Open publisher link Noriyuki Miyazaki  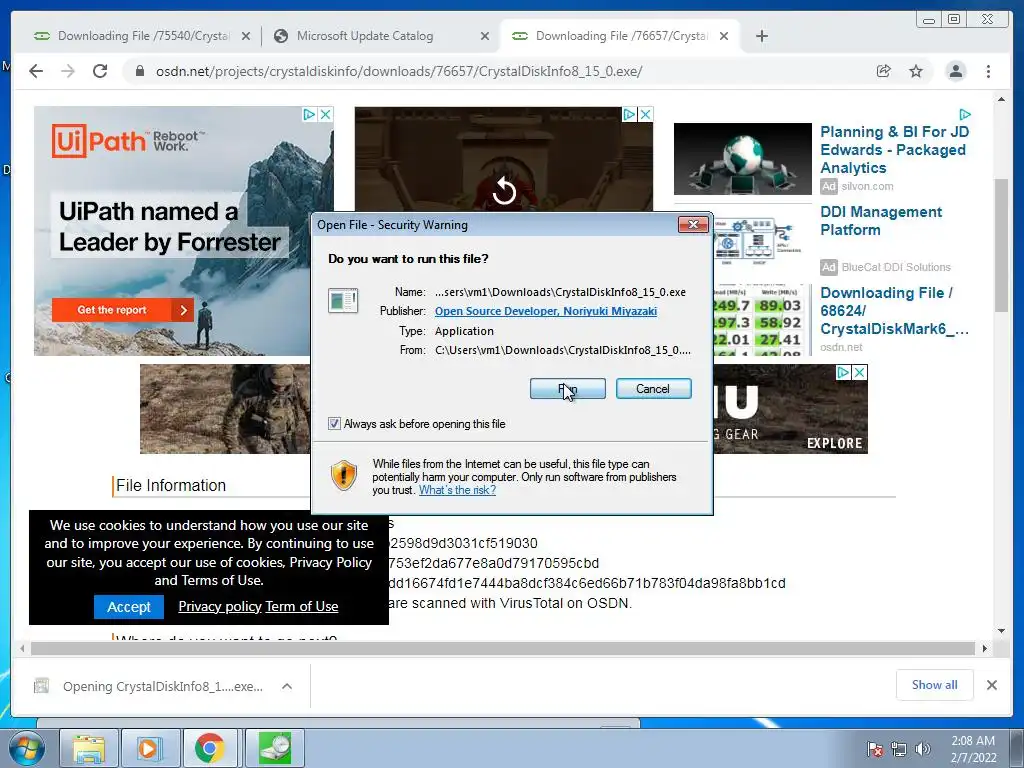546,312
